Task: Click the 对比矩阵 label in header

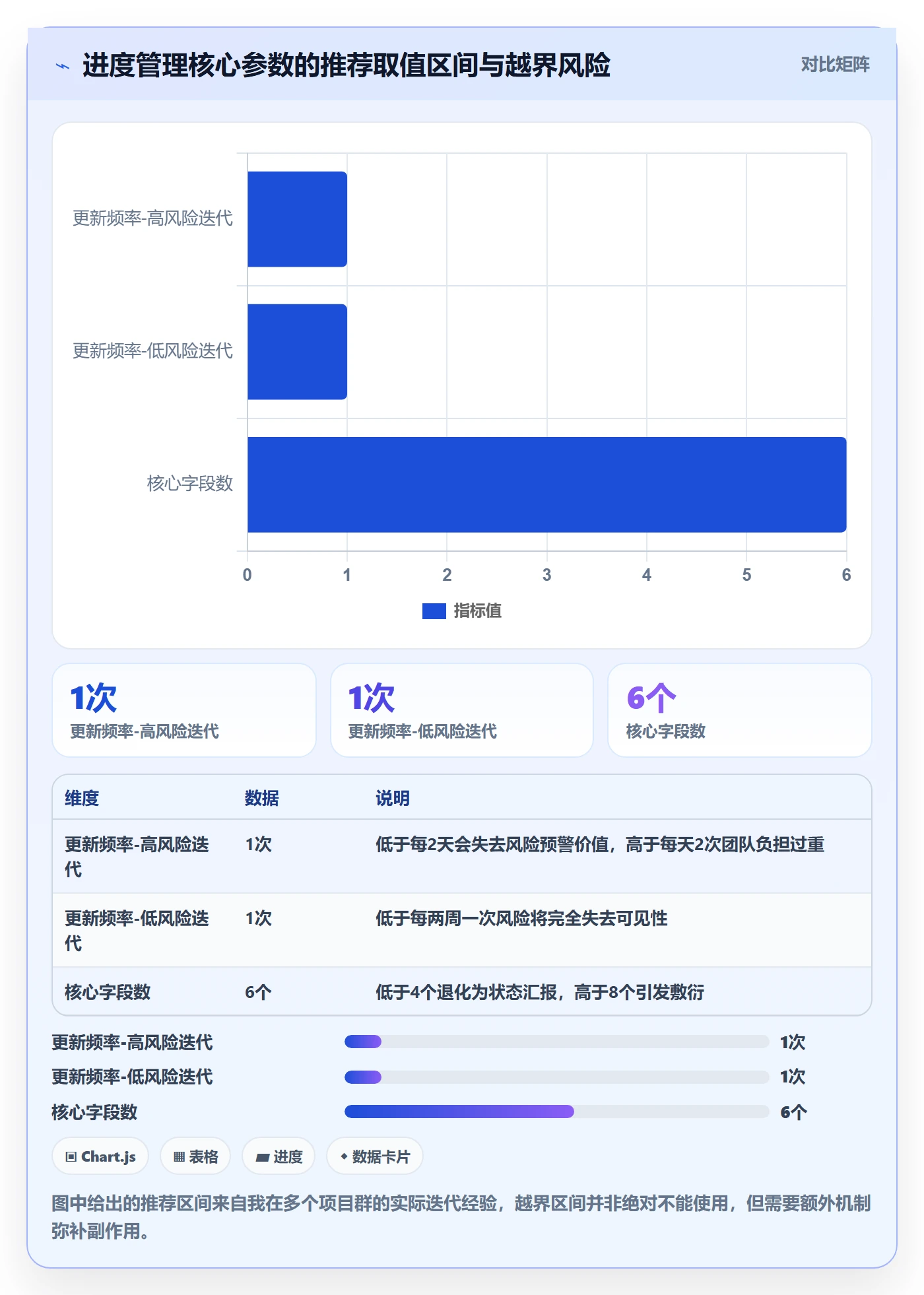Action: click(835, 65)
